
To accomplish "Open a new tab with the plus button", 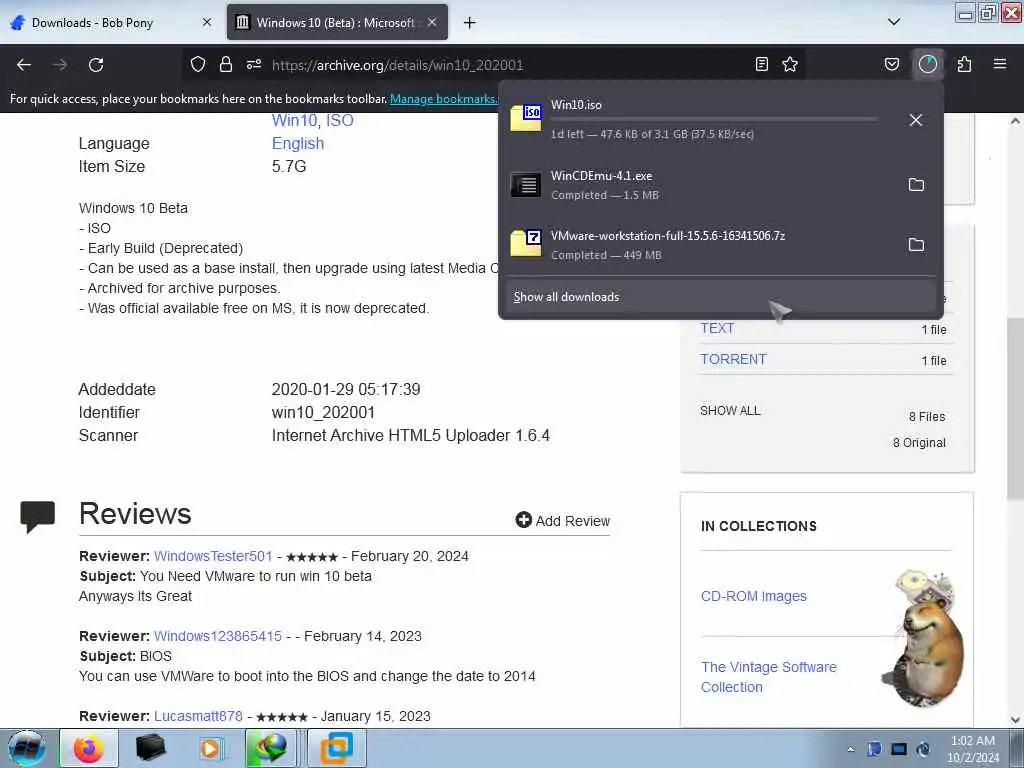I will click(x=469, y=23).
